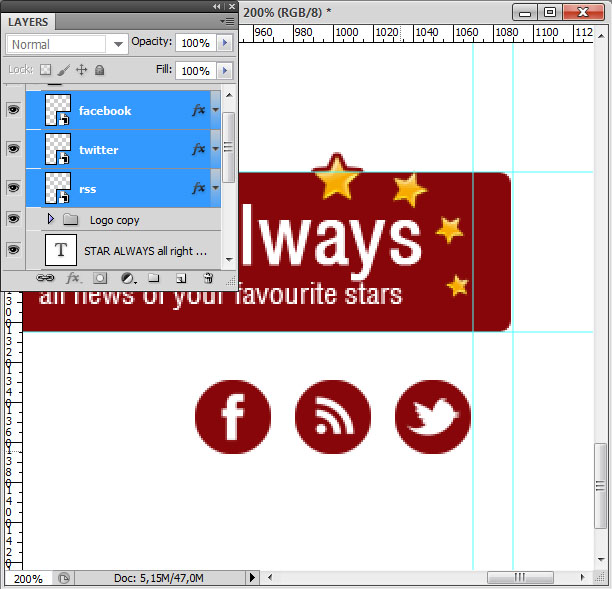Hide the STAR ALWAYS text layer
Image resolution: width=612 pixels, height=589 pixels.
[x=14, y=250]
